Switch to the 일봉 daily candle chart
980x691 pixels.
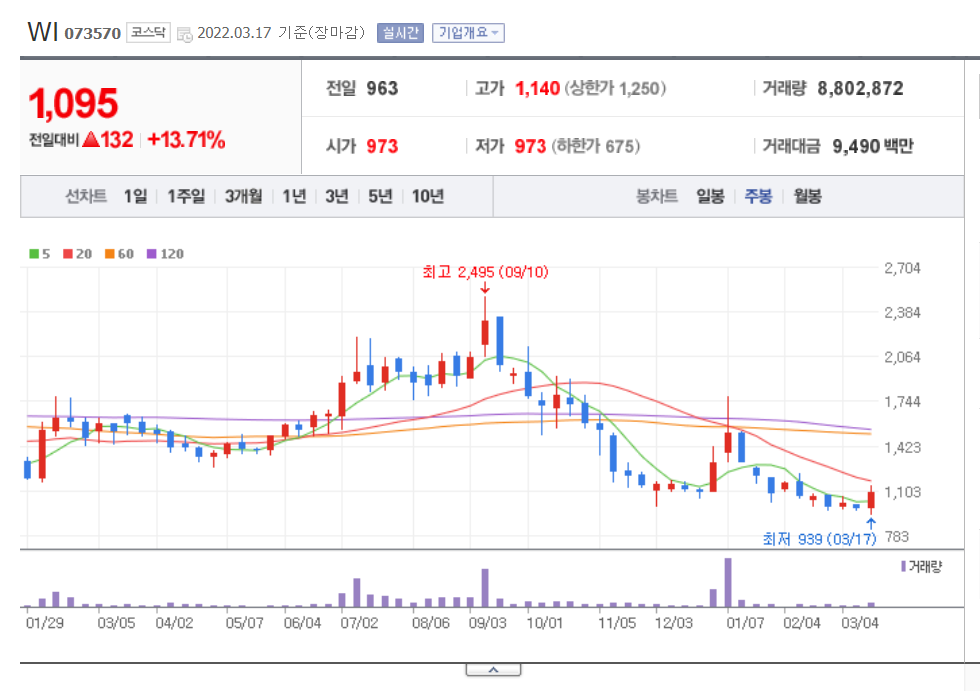710,196
